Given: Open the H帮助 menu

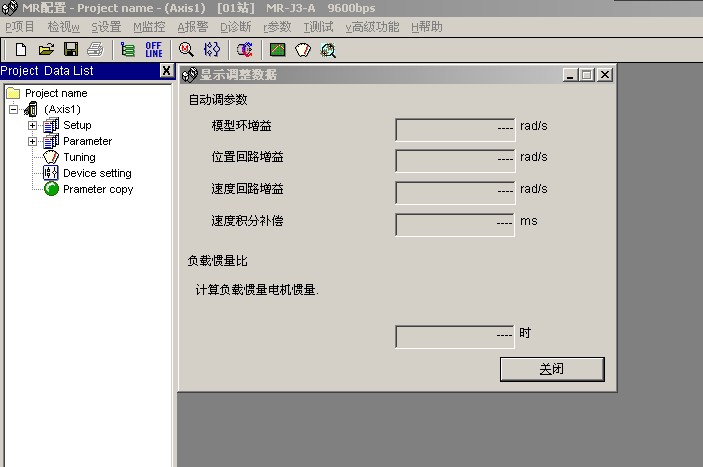Looking at the screenshot, I should [x=427, y=27].
